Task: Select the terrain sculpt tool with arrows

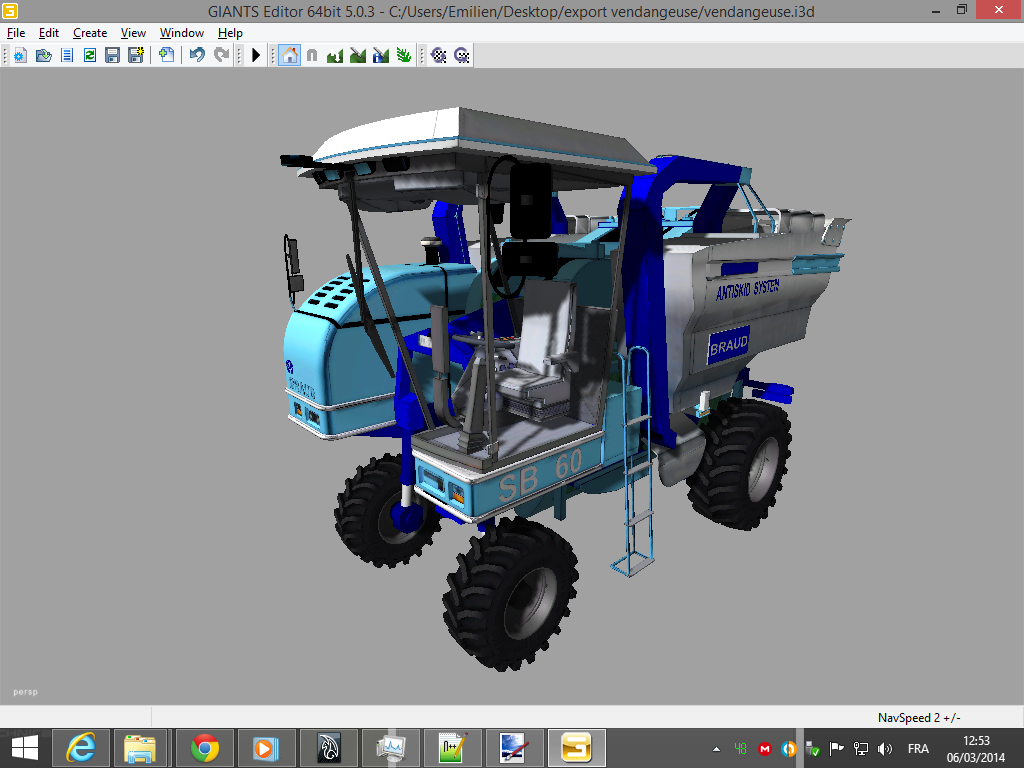Action: point(335,56)
